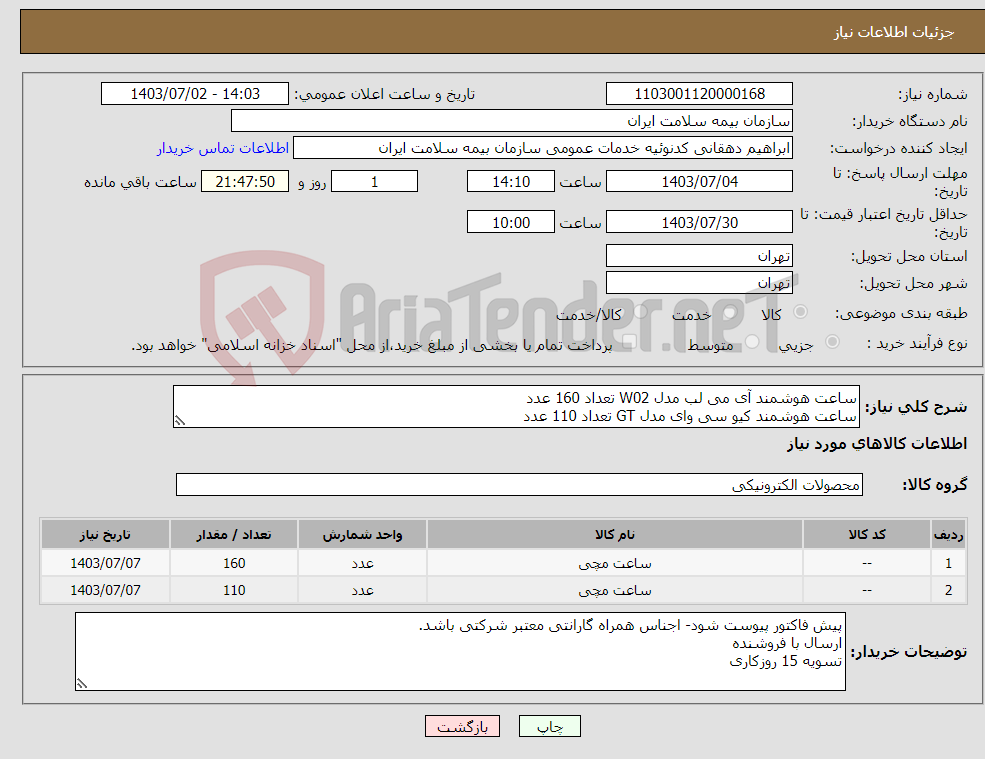Image resolution: width=985 pixels, height=759 pixels.
Task: Select the متوسط purchase type radio
Action: (x=752, y=342)
